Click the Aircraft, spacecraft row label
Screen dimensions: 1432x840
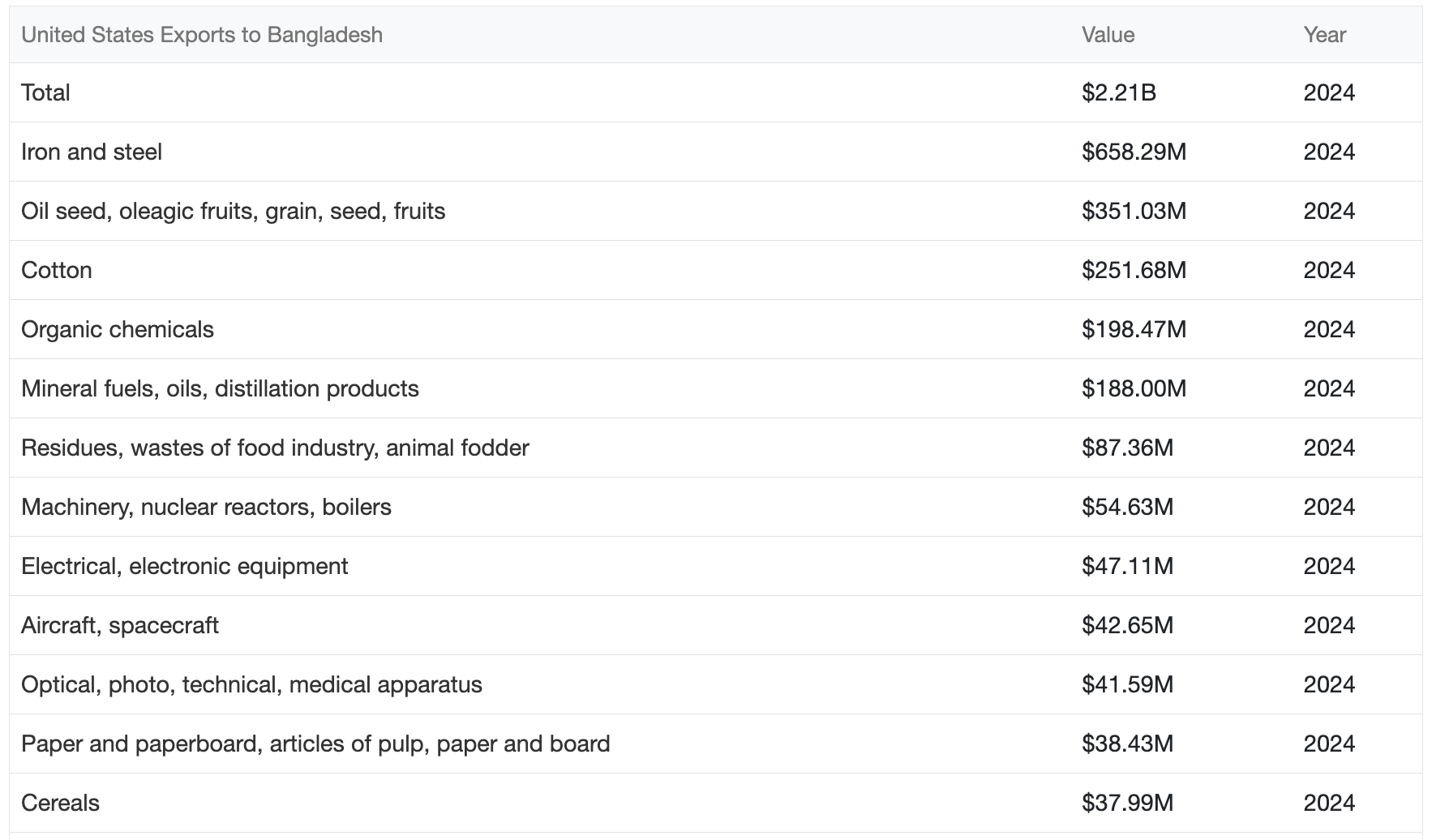(120, 625)
